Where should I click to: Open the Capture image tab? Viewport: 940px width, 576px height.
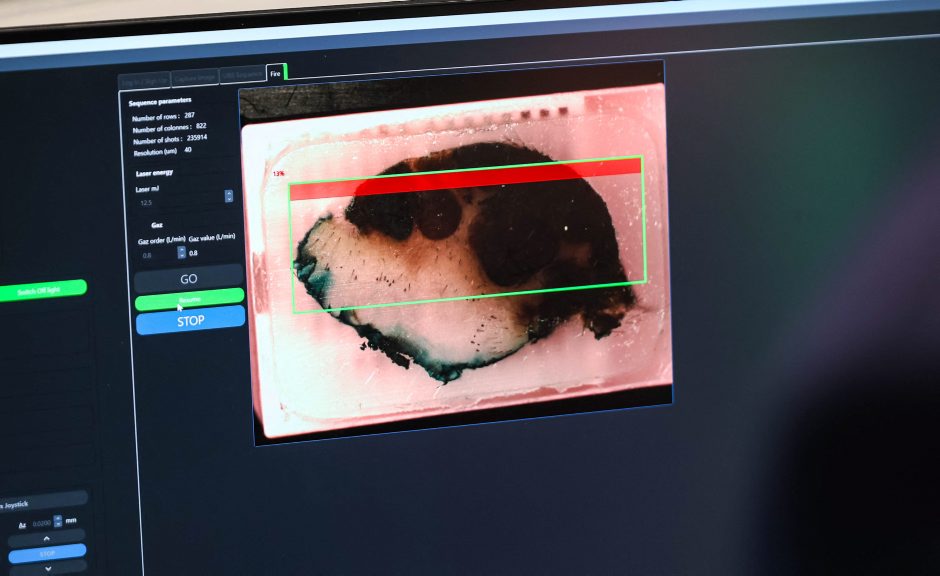[x=194, y=78]
